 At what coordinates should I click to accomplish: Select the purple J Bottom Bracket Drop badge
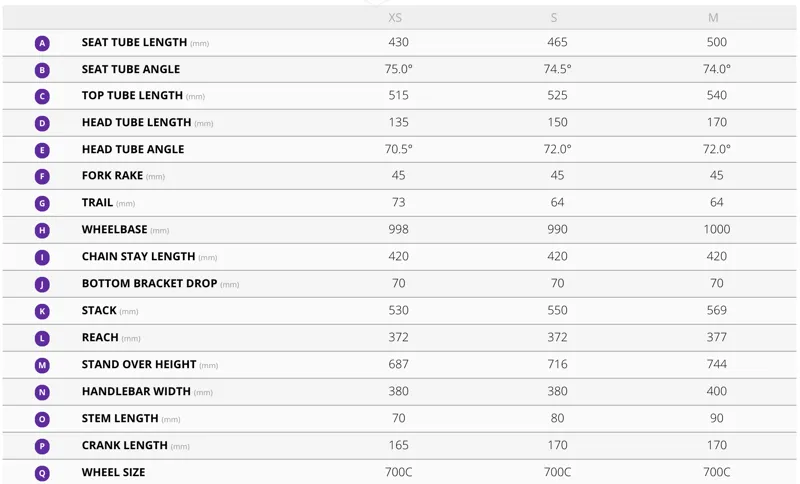pos(42,284)
